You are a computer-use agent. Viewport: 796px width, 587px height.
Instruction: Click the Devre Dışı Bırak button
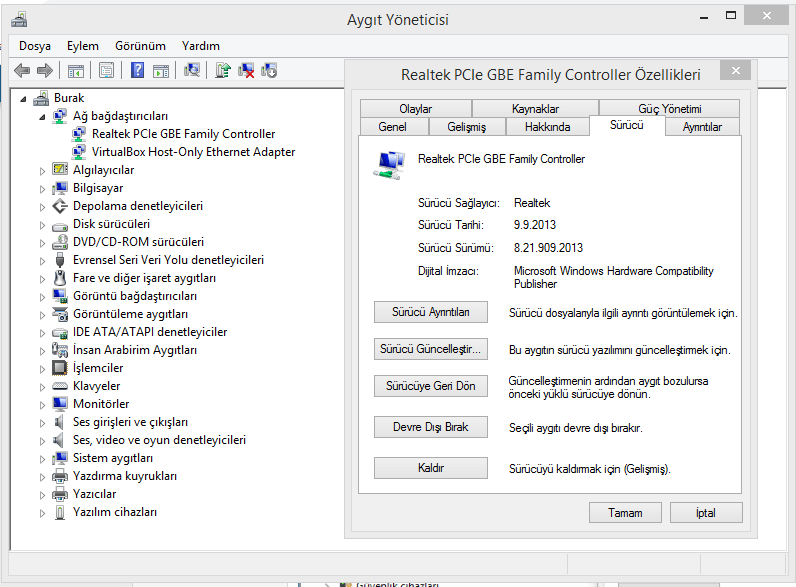click(430, 427)
